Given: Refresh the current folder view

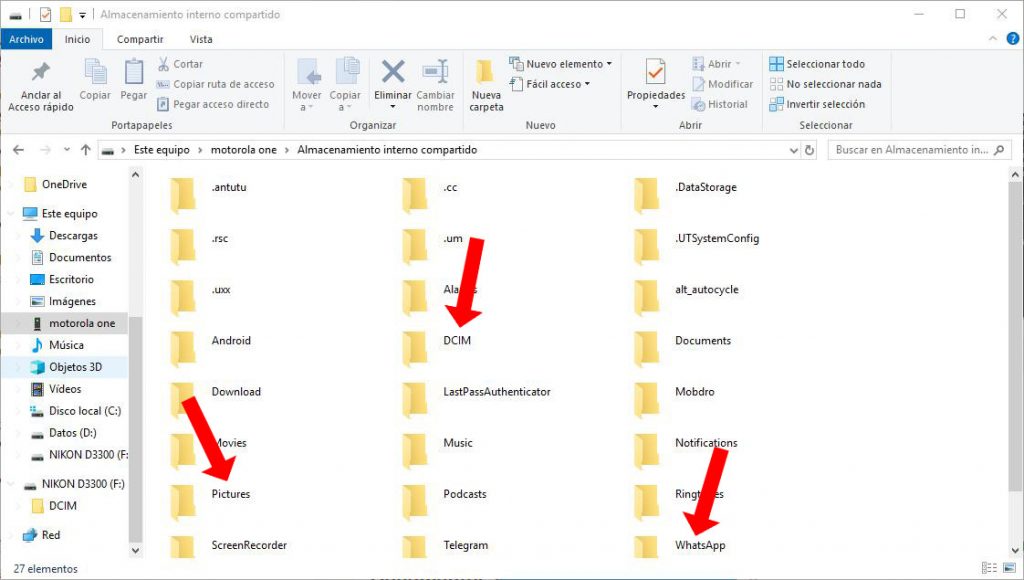Looking at the screenshot, I should click(809, 150).
